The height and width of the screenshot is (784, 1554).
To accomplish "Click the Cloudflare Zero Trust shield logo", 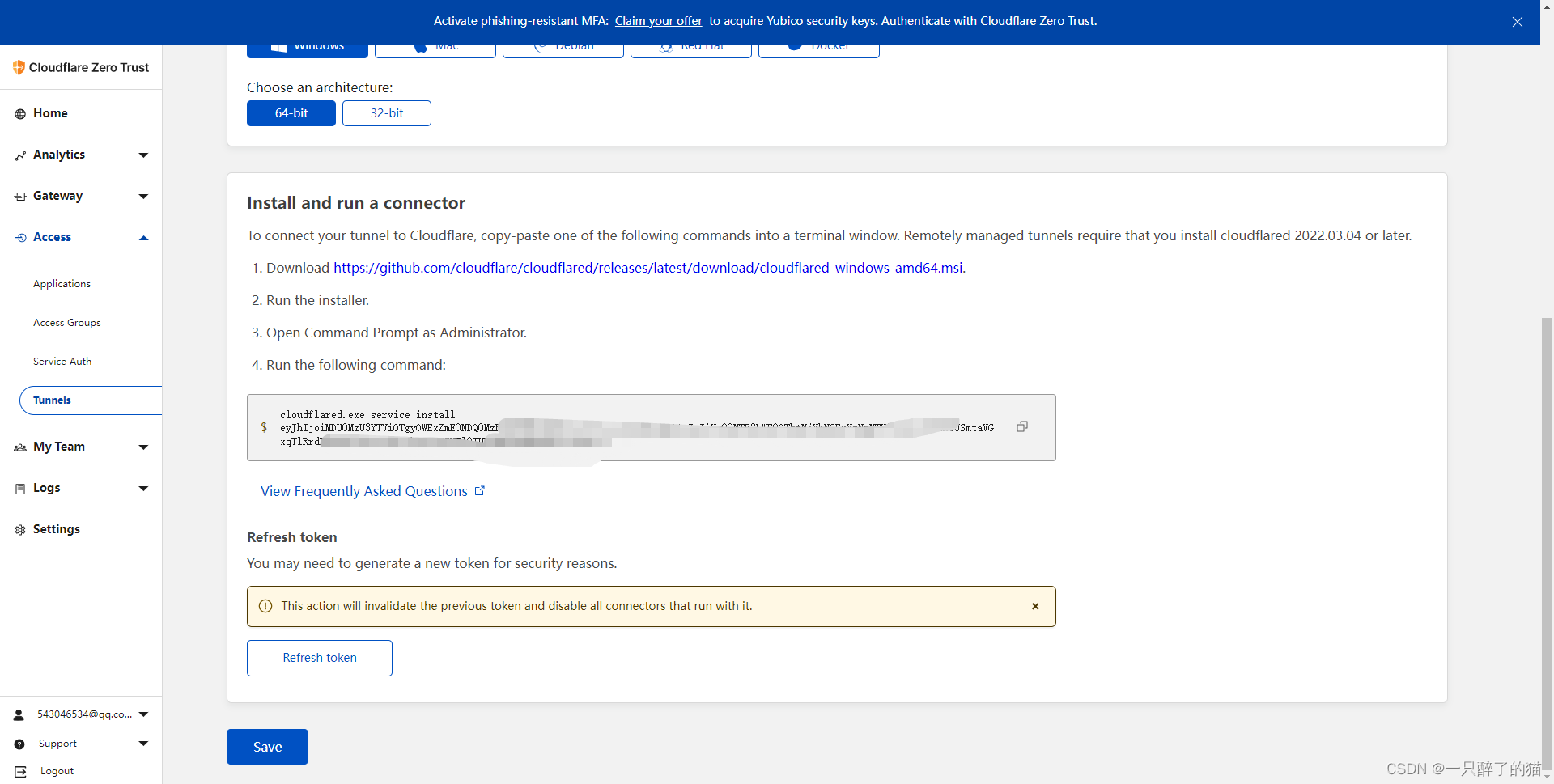I will pyautogui.click(x=19, y=68).
